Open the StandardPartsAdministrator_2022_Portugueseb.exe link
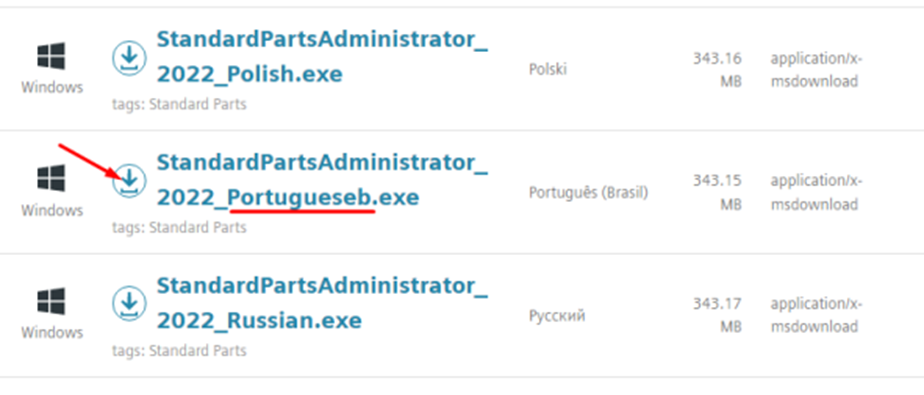Screen dimensions: 924x395 [x=322, y=180]
